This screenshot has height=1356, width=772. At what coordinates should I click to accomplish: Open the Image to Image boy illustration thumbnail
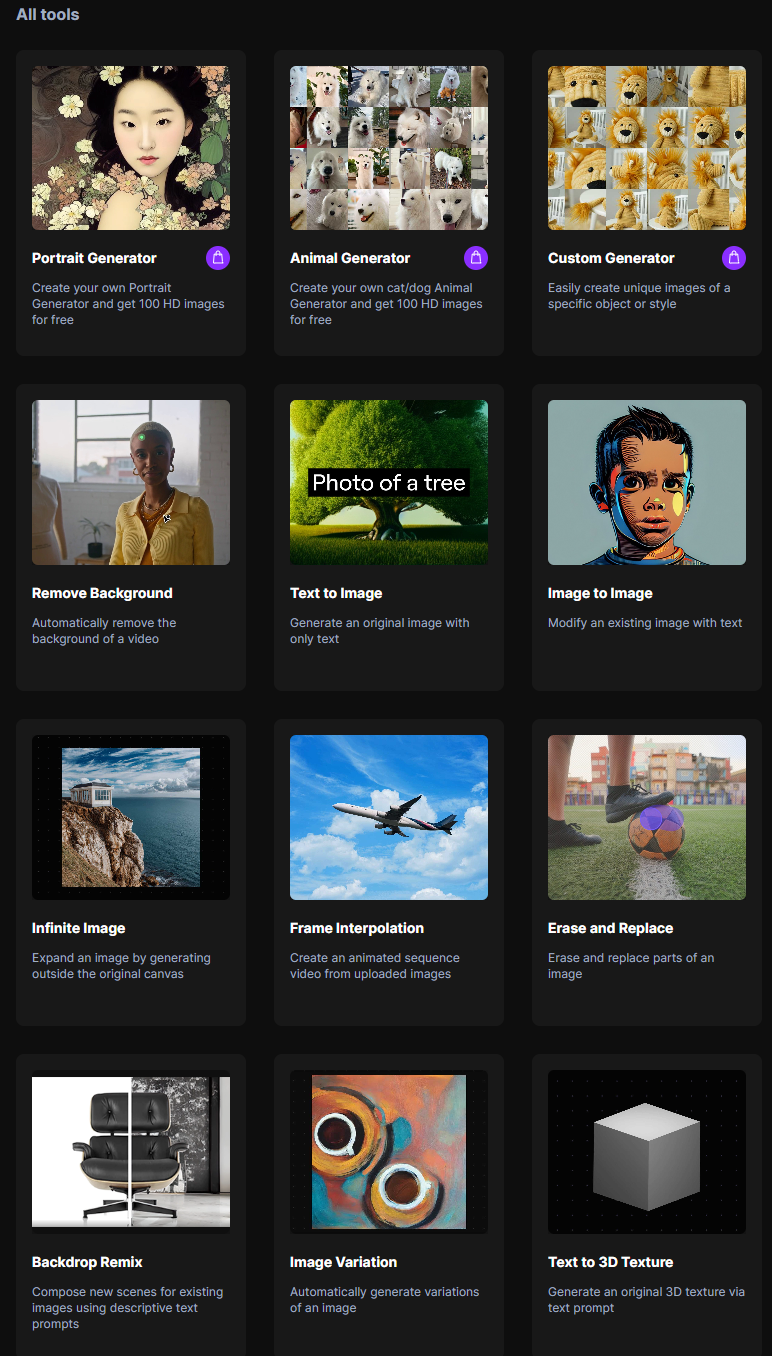point(647,483)
